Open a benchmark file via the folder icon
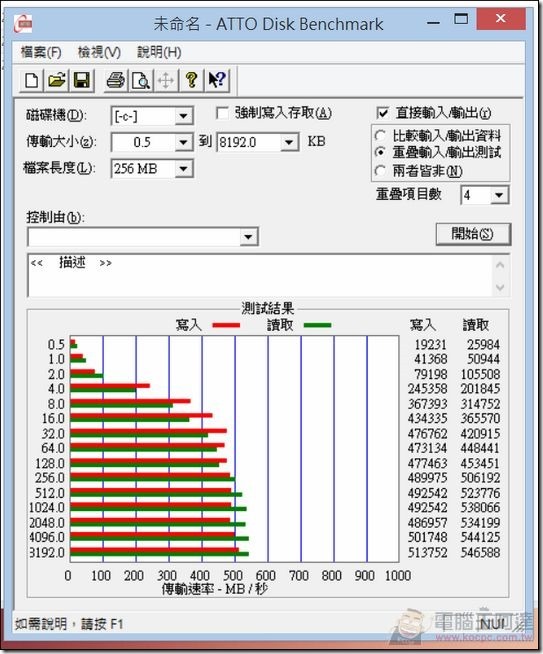543x654 pixels. pos(56,80)
